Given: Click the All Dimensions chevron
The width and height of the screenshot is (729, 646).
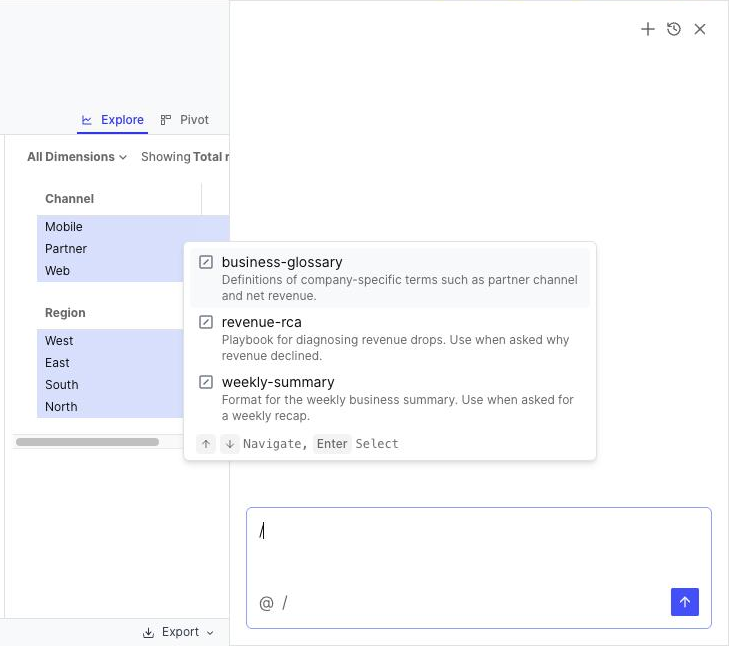Looking at the screenshot, I should tap(123, 158).
